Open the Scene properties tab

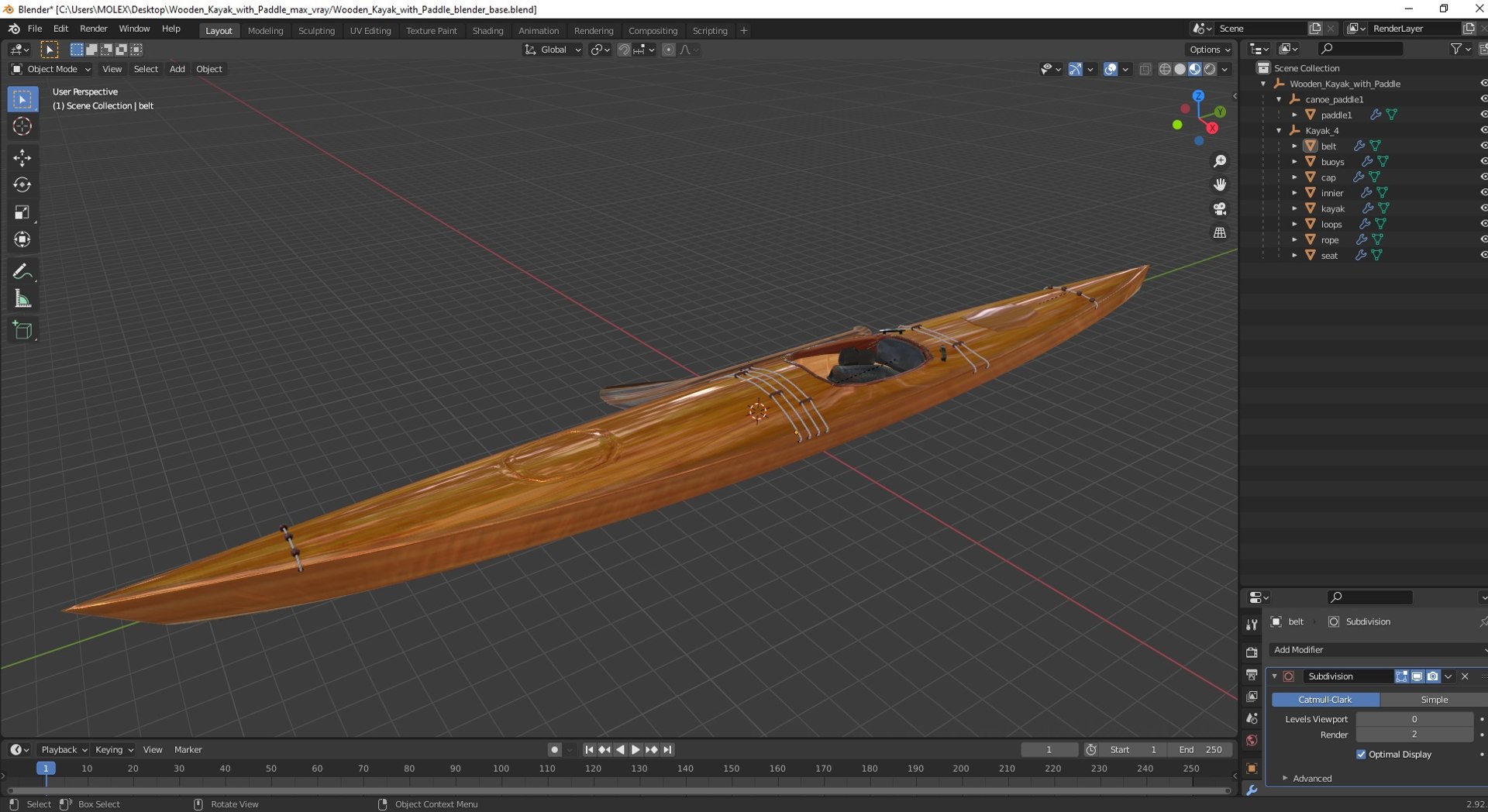point(1252,719)
